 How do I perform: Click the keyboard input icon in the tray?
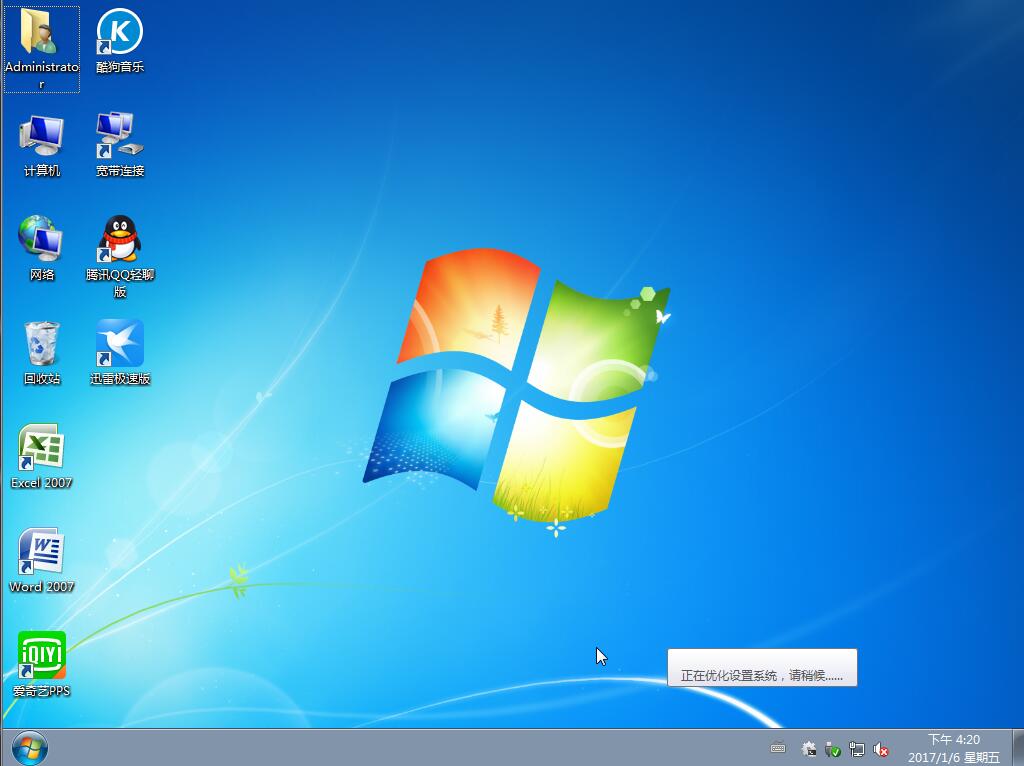780,748
